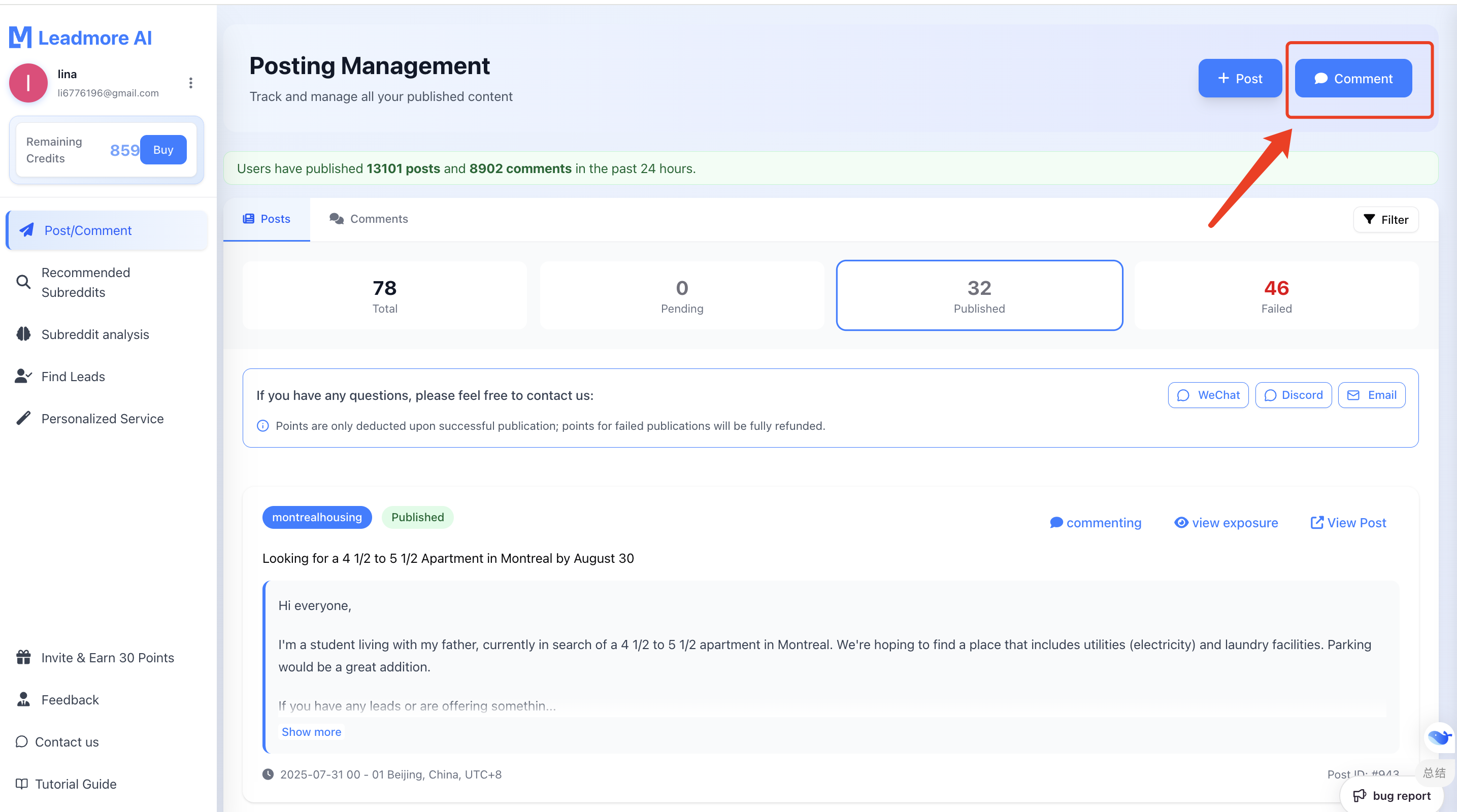Open Tutorial Guide book icon link
The width and height of the screenshot is (1457, 812).
click(21, 784)
